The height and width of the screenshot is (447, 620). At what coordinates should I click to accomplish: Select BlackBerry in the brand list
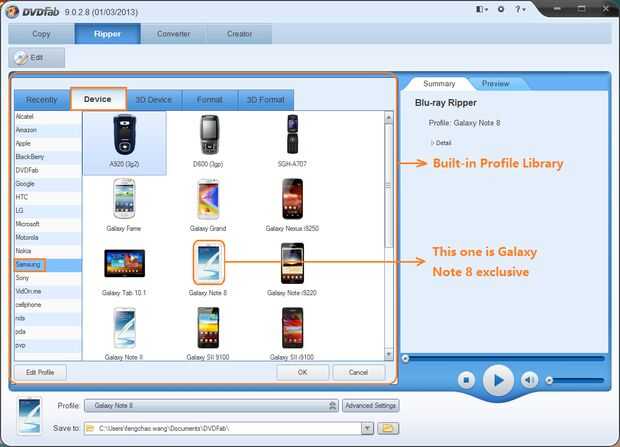(48, 157)
